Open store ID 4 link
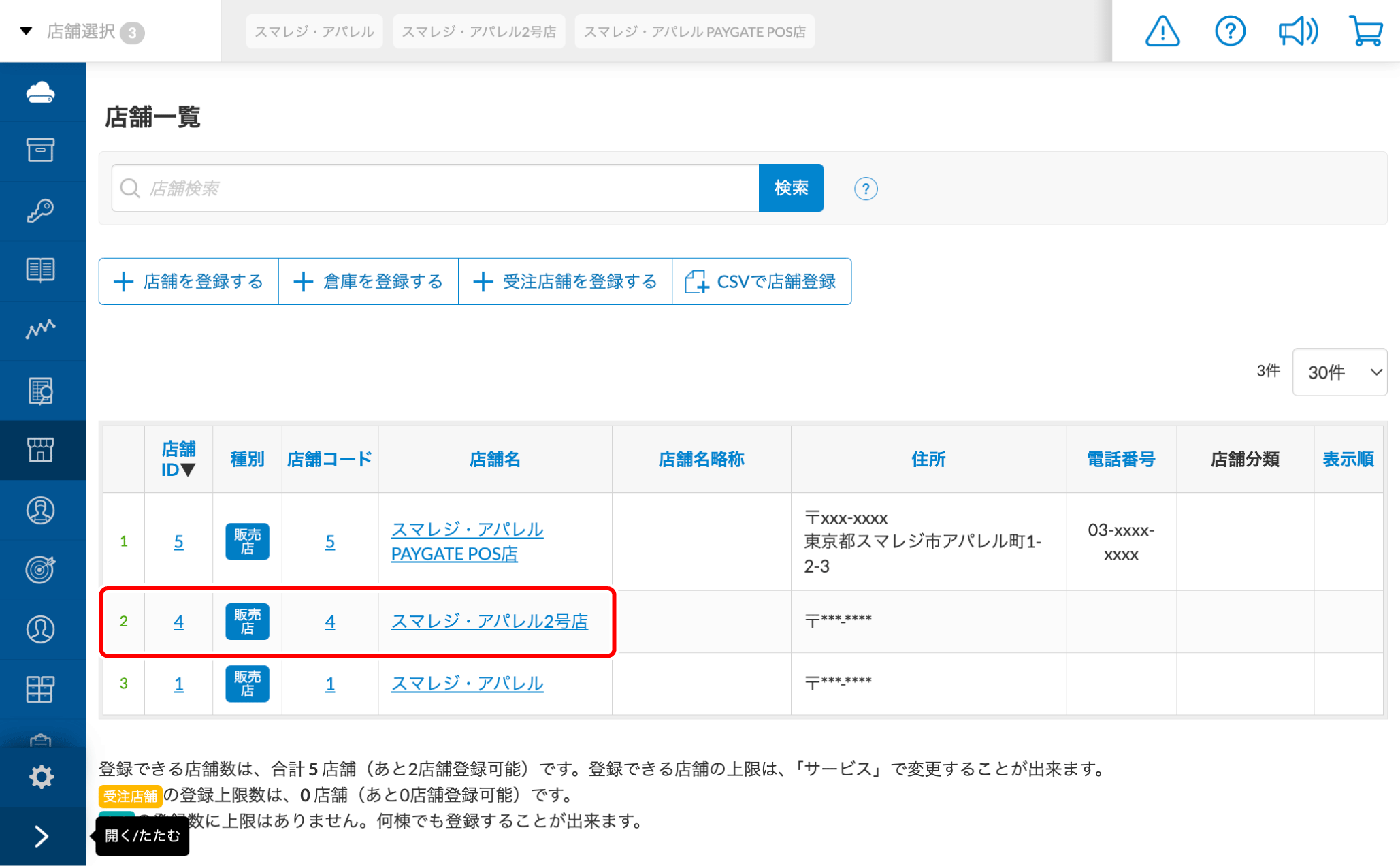1400x866 pixels. pos(178,621)
